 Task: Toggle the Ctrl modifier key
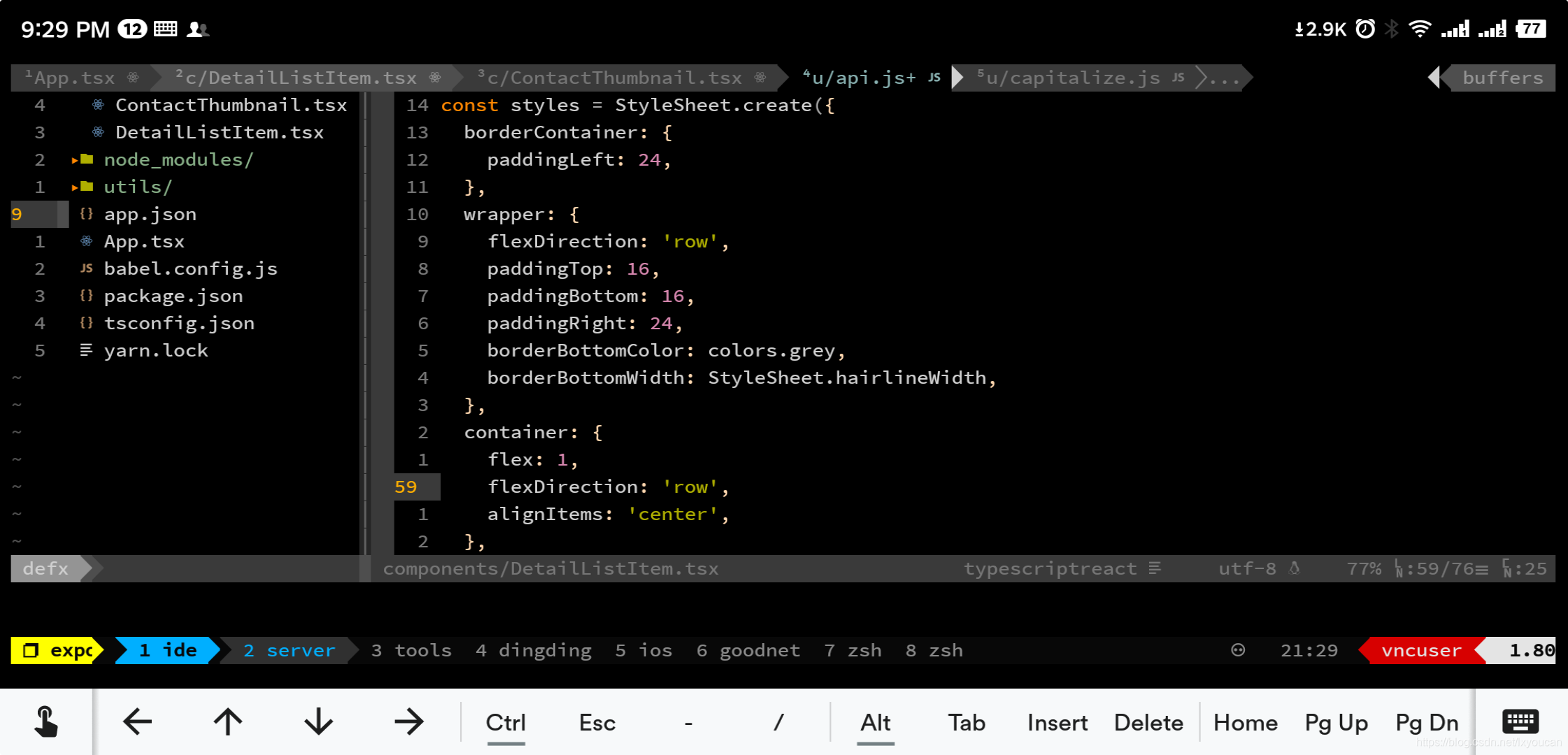(505, 723)
